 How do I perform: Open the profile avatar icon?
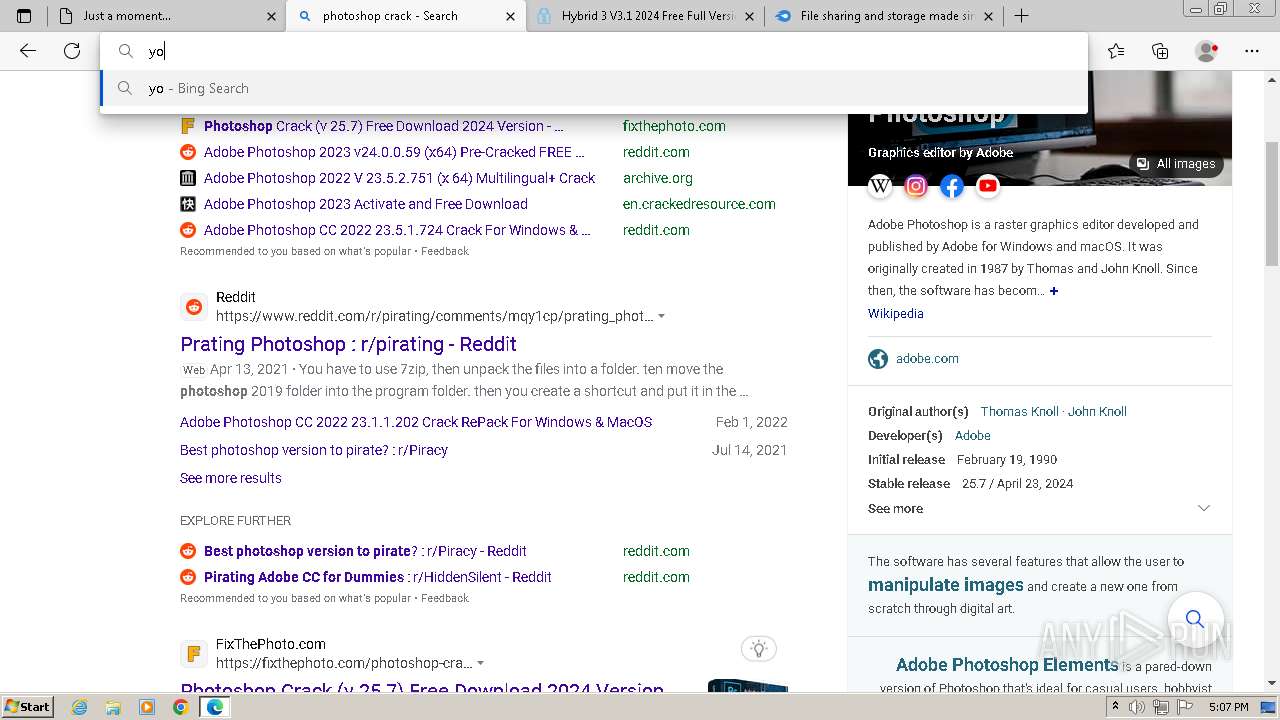click(1206, 51)
